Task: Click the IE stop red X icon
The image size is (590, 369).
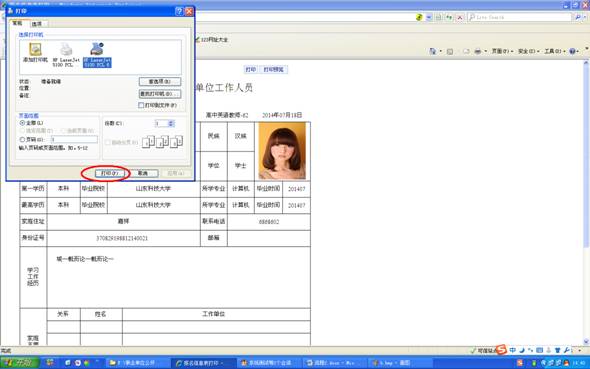Action: [x=459, y=17]
